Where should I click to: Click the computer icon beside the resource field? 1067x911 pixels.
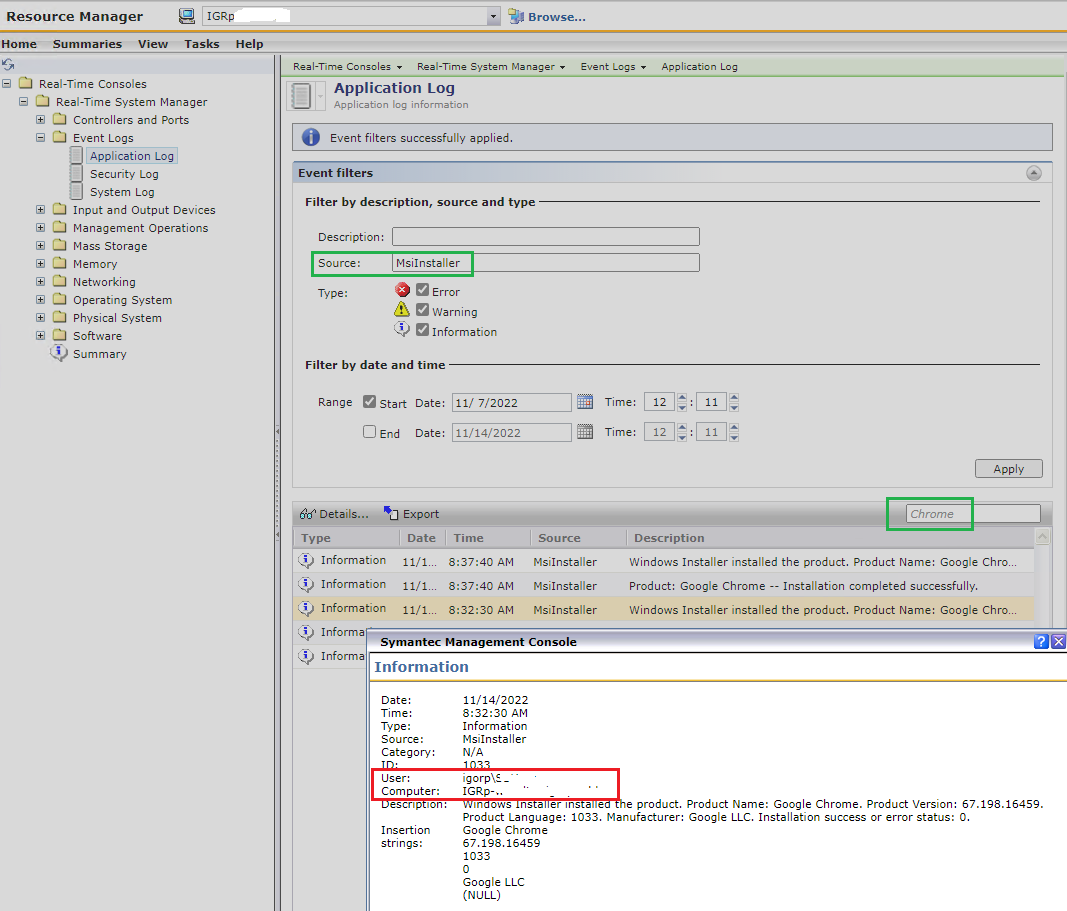[186, 16]
